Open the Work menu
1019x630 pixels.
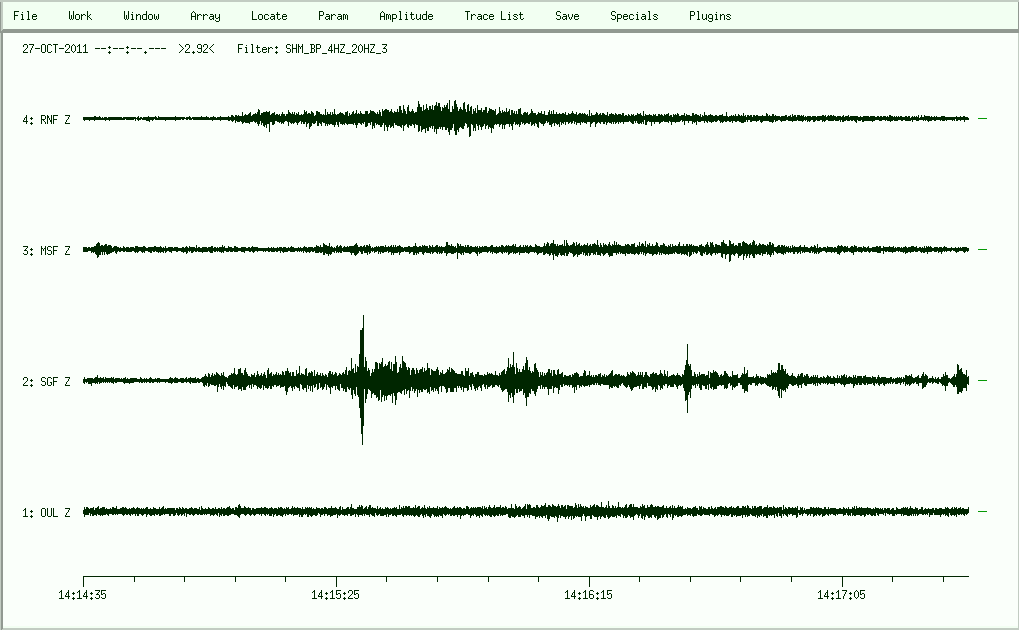pyautogui.click(x=80, y=16)
